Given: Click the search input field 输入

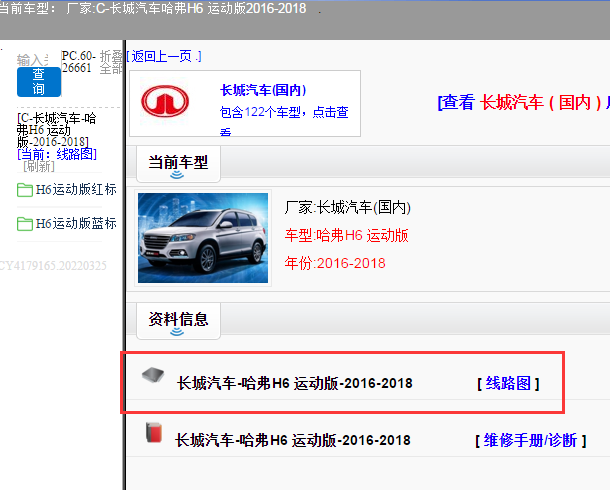Looking at the screenshot, I should click(x=33, y=60).
